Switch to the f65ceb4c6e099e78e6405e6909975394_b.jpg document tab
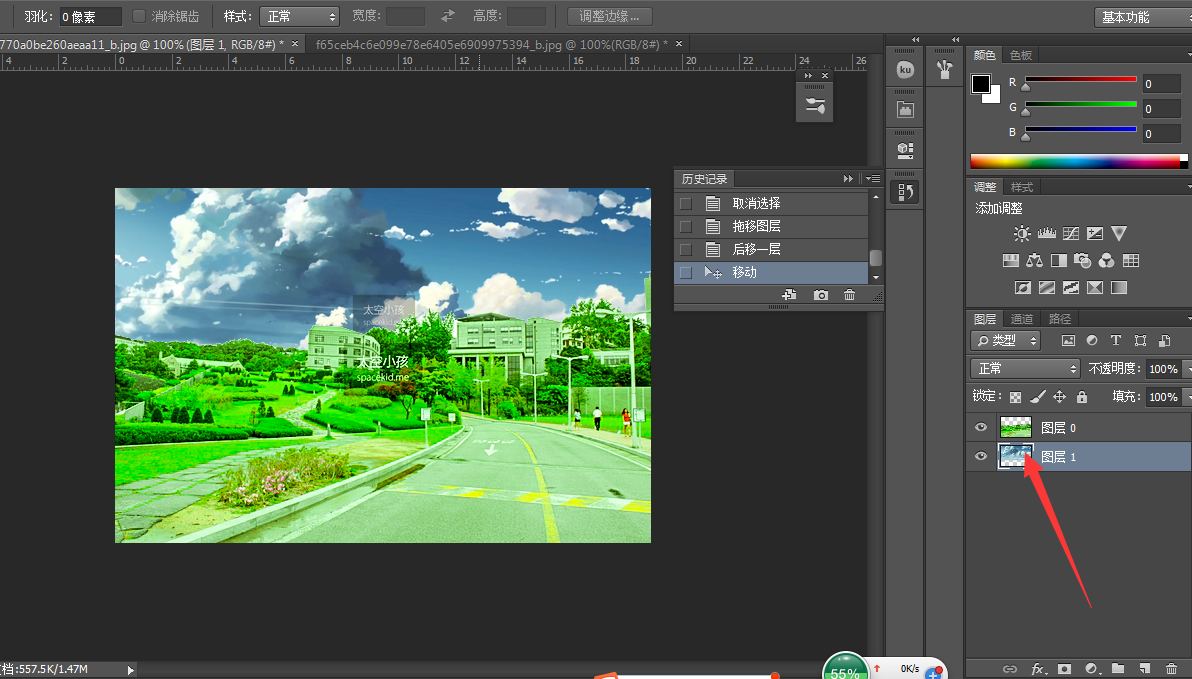This screenshot has height=679, width=1192. (x=491, y=44)
